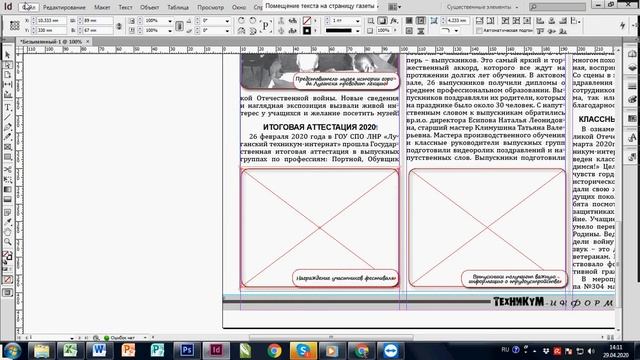Viewport: 640px width, 360px height.
Task: Click the drop shadow effect icon
Action: pos(382,20)
